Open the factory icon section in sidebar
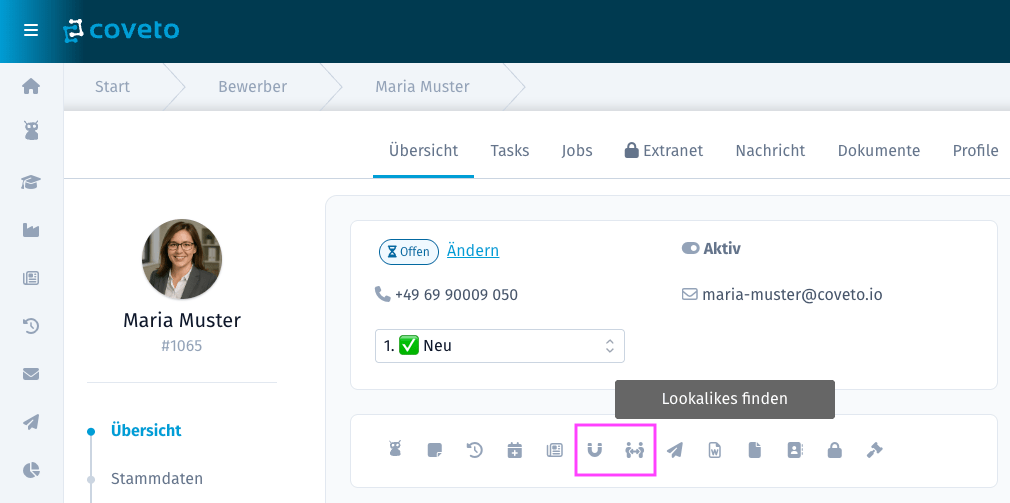The width and height of the screenshot is (1010, 503). pos(31,230)
